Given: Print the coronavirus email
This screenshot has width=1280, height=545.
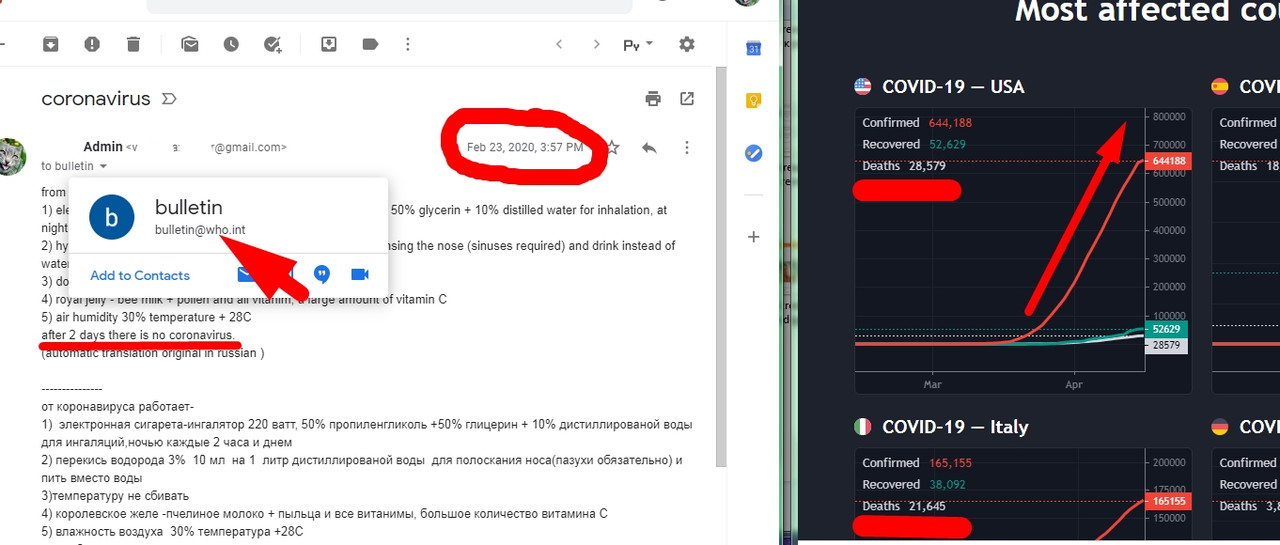Looking at the screenshot, I should [x=653, y=98].
